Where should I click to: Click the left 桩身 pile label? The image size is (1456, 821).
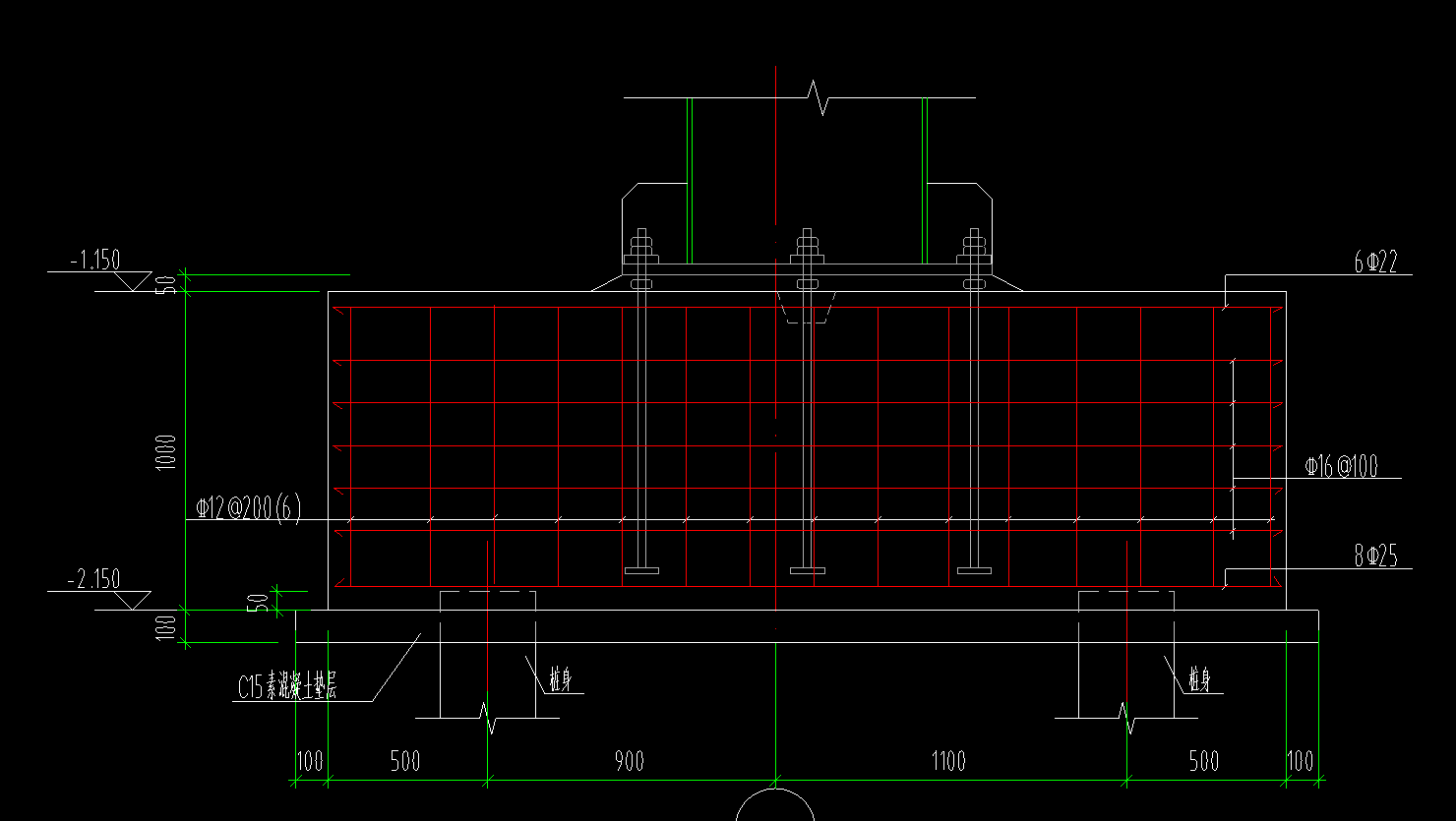(561, 679)
